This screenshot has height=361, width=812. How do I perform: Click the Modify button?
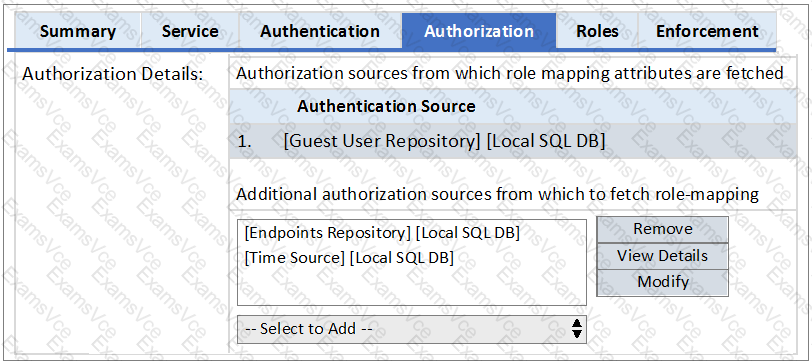tap(663, 282)
